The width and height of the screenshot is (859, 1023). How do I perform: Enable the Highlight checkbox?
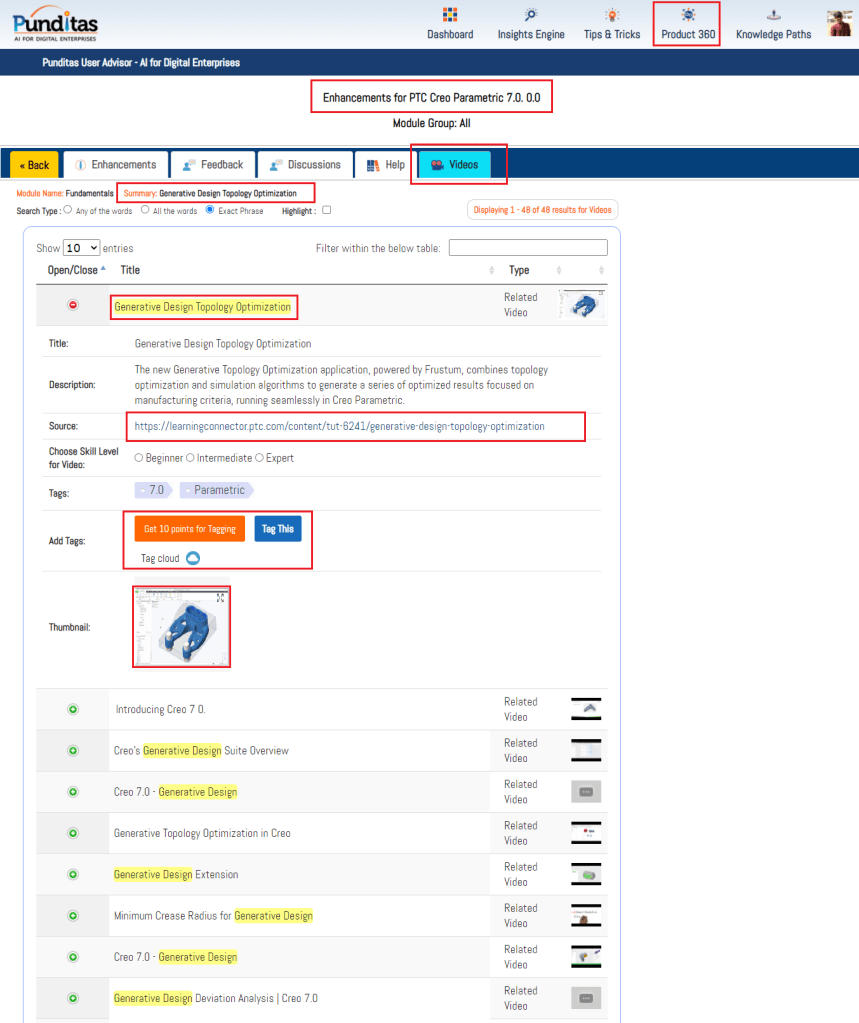click(x=327, y=210)
